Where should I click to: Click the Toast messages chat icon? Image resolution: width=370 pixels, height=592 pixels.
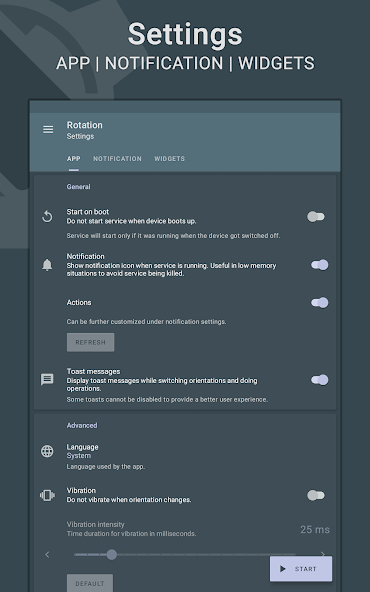click(47, 379)
